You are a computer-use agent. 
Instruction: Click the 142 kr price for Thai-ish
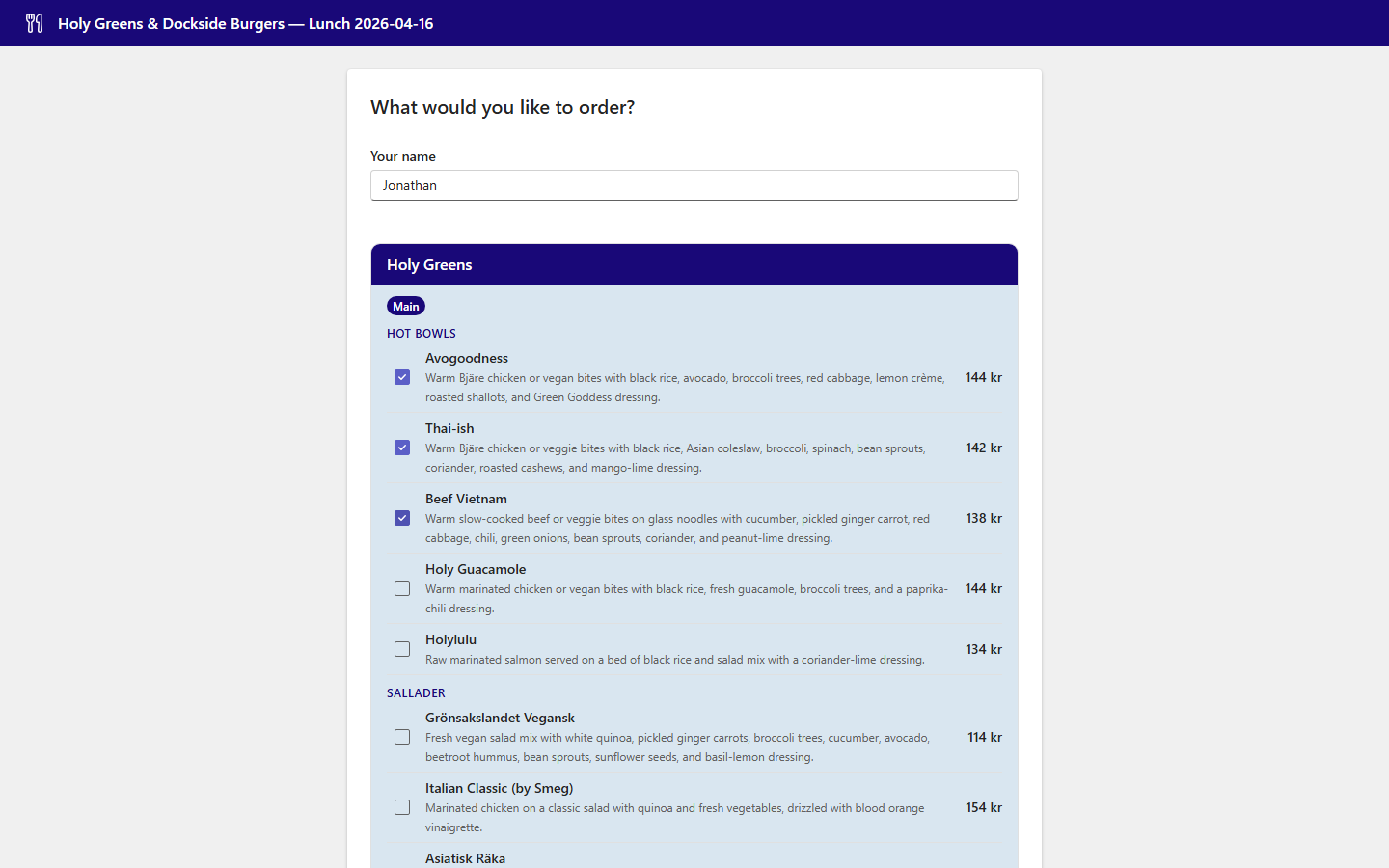pos(984,448)
